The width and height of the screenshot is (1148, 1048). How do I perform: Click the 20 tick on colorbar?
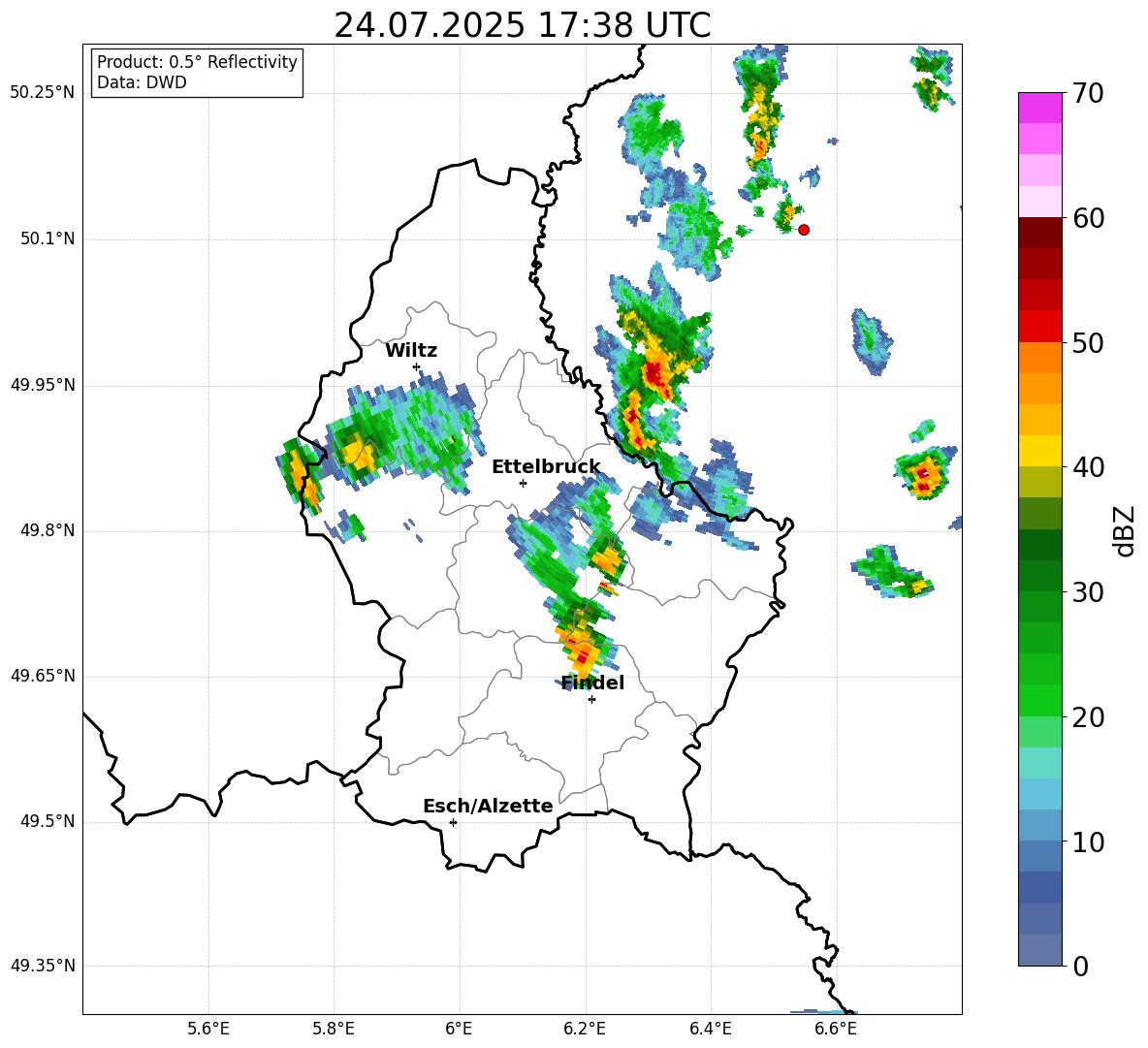point(1088,716)
